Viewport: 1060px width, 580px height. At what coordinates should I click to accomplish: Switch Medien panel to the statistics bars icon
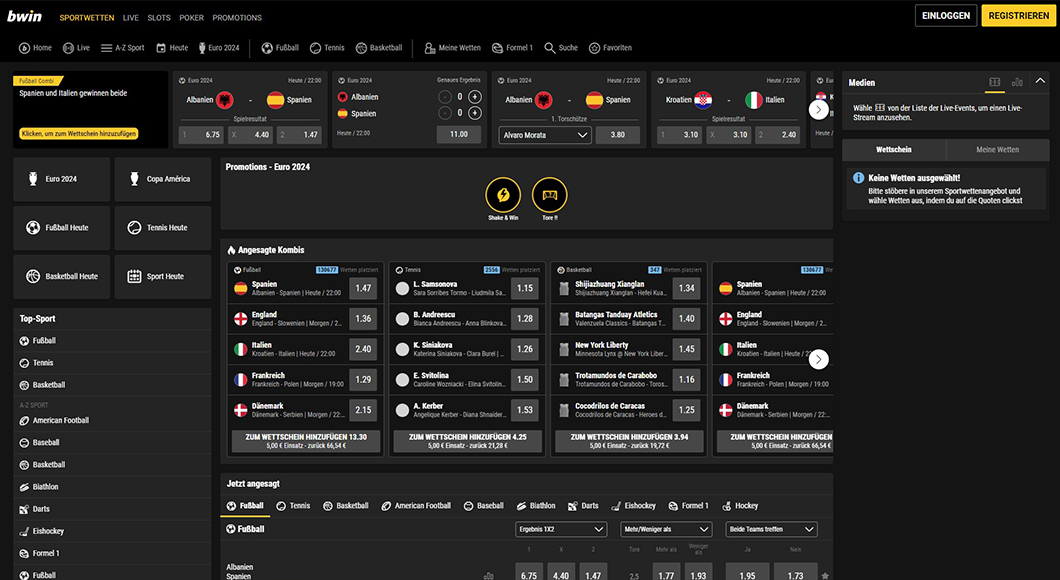click(1017, 82)
